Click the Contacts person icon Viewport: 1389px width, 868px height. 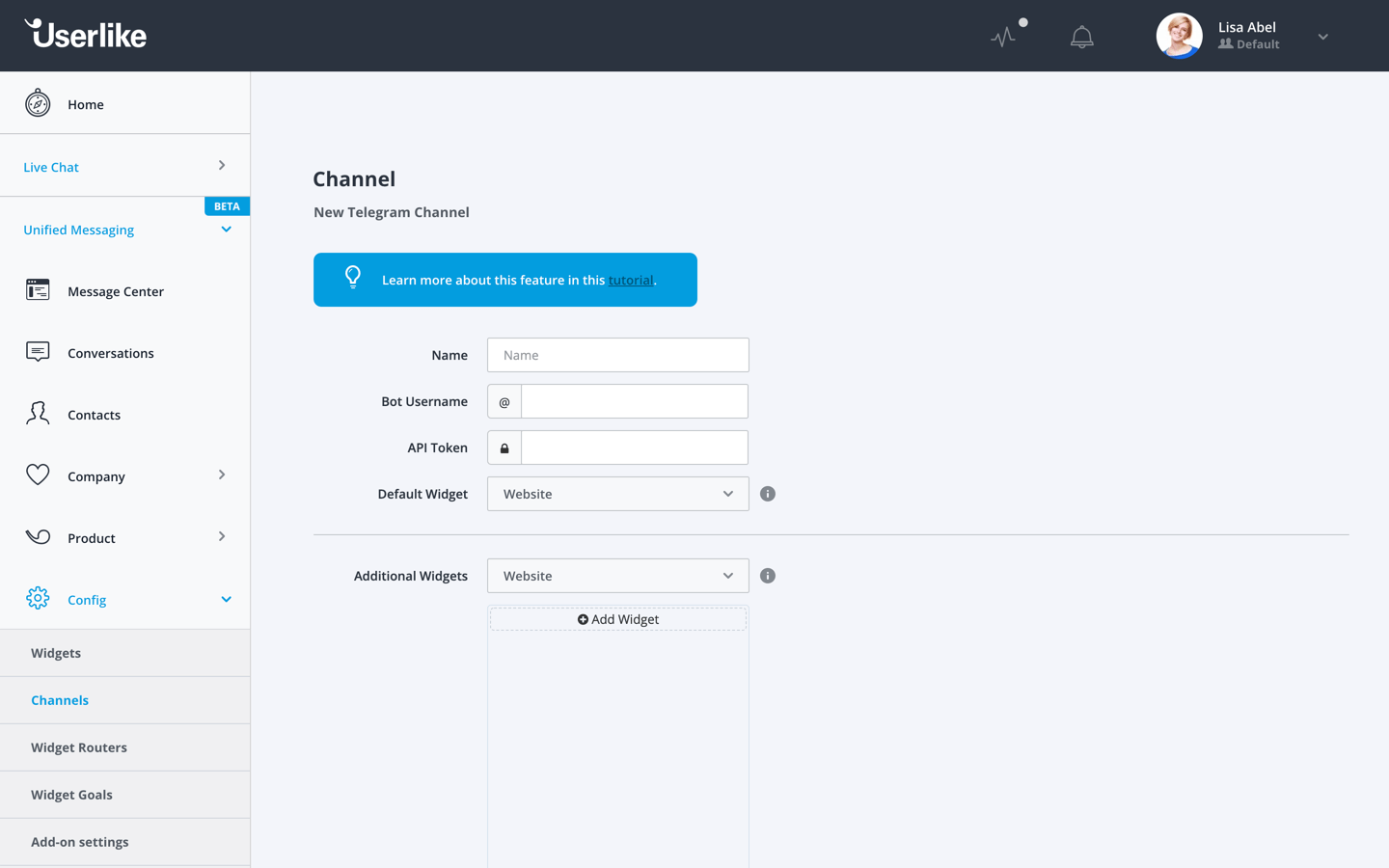tap(38, 414)
